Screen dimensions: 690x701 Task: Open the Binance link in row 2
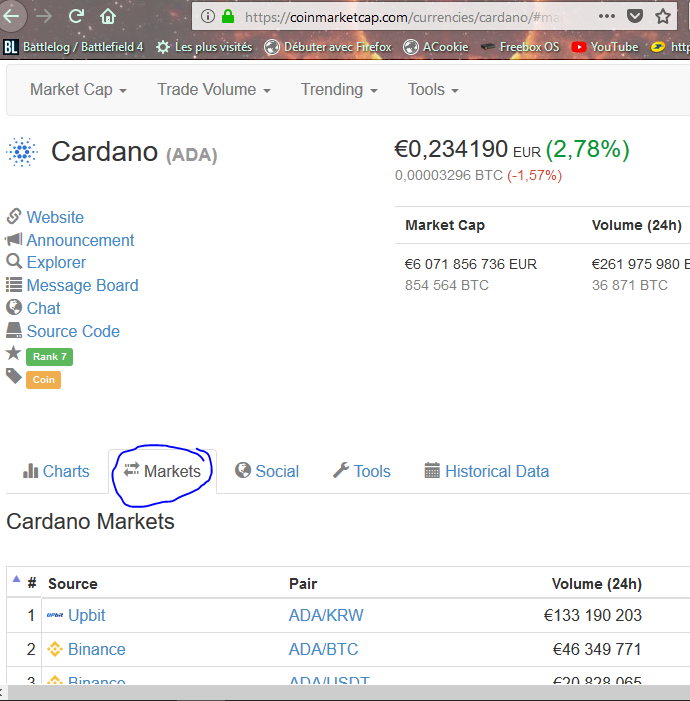[97, 649]
